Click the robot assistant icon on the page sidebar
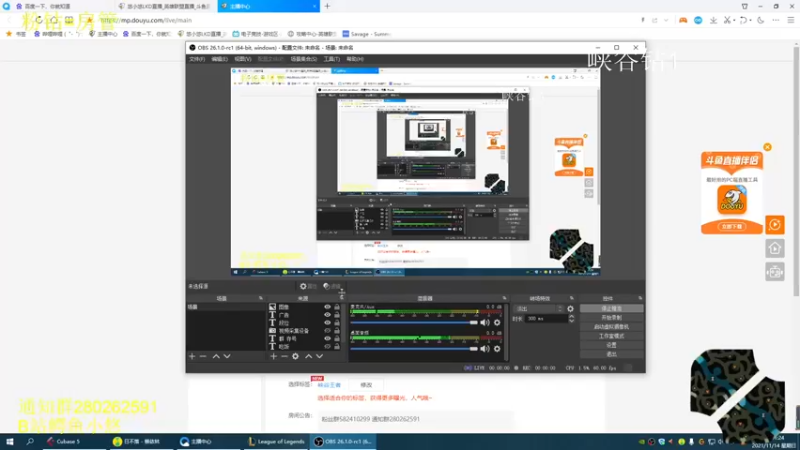Viewport: 800px width, 450px height. [x=774, y=272]
